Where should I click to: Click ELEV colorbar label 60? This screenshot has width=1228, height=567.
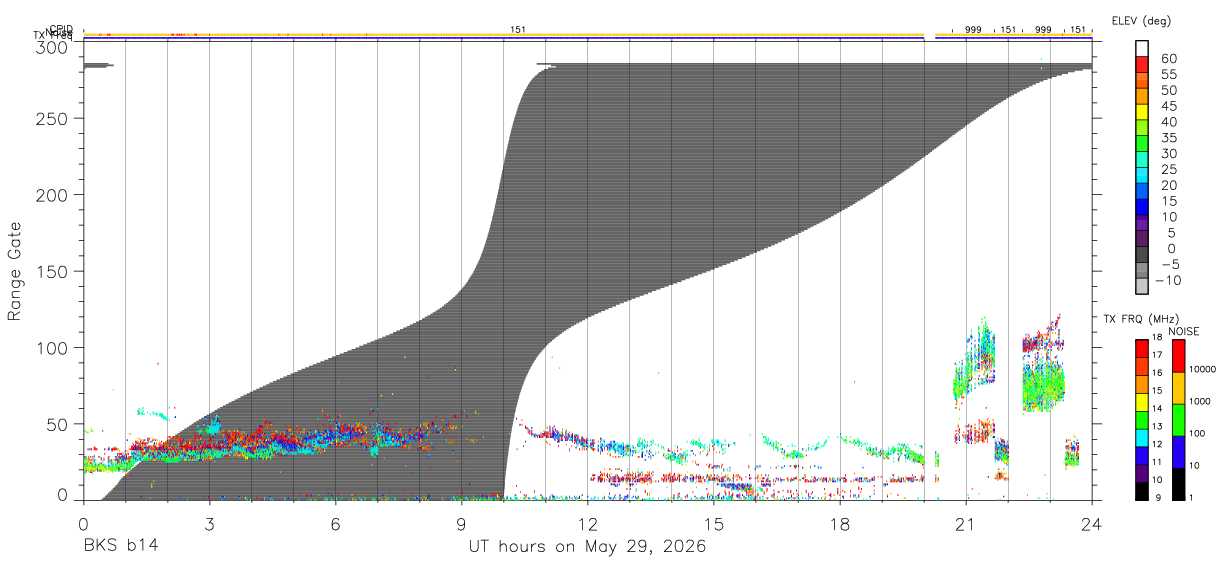click(x=1170, y=59)
